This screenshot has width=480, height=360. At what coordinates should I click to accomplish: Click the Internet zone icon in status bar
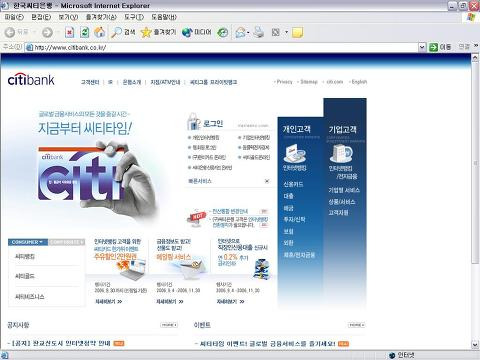pos(392,355)
